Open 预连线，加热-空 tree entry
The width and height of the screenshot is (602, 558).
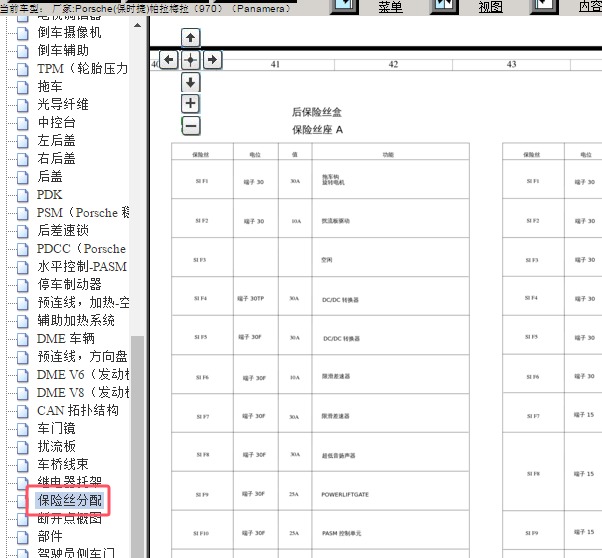(x=83, y=303)
